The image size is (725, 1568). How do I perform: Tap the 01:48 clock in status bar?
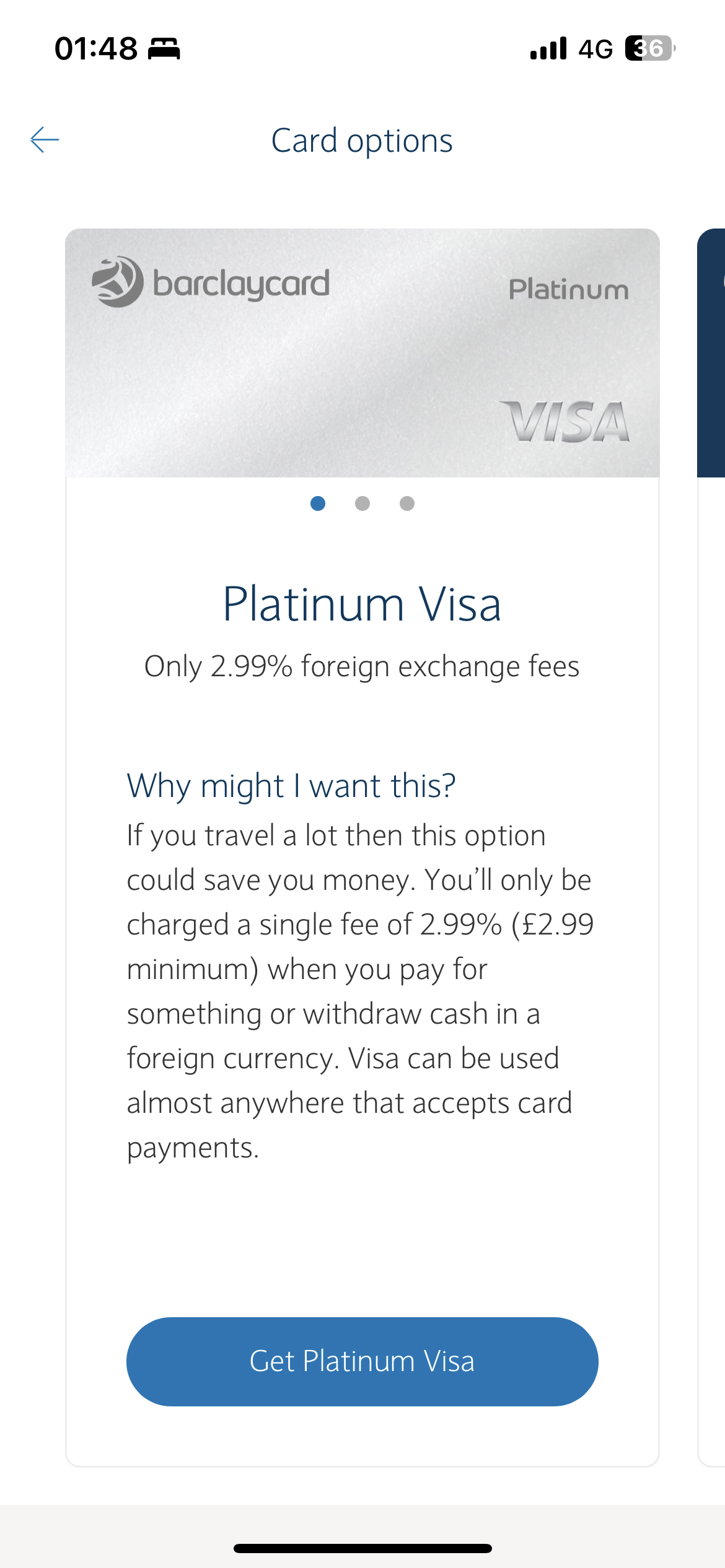pos(96,48)
